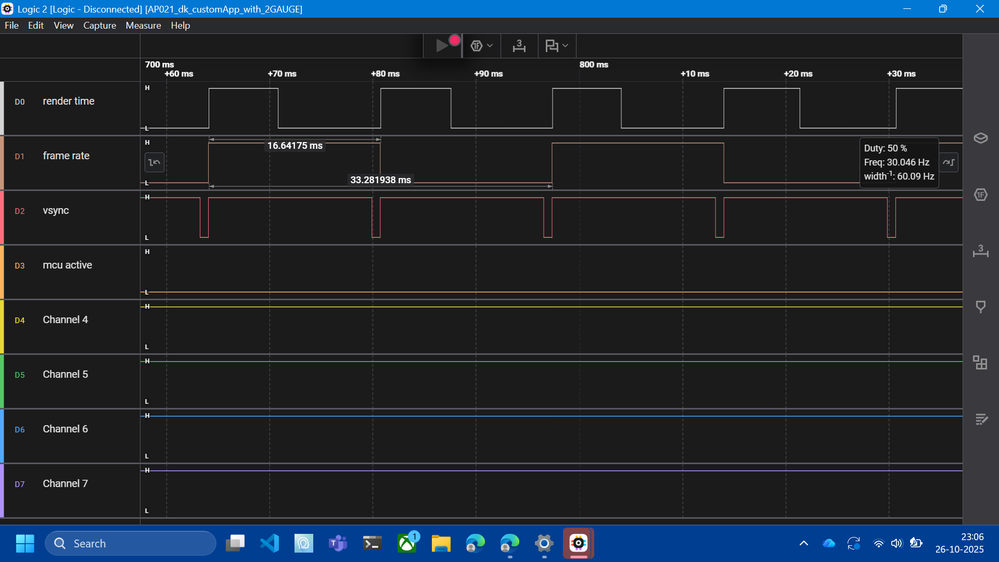This screenshot has height=562, width=999.
Task: Click the 700 ms timeline marker
Action: coord(159,65)
